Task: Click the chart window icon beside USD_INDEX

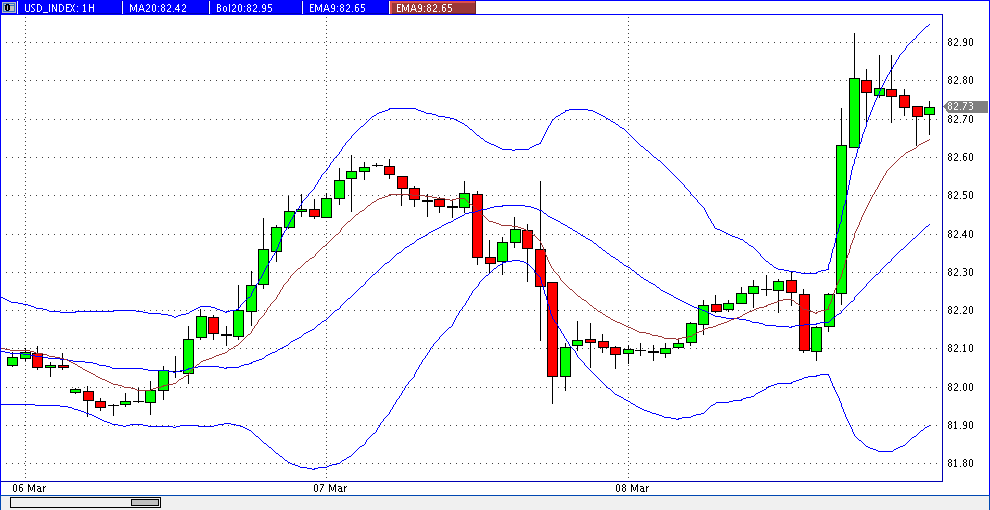Action: point(11,8)
